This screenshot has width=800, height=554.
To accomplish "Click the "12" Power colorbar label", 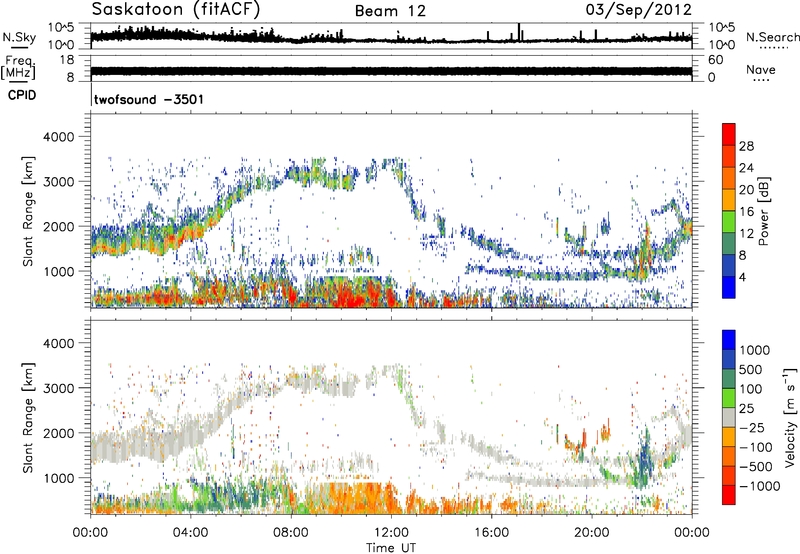I will (746, 234).
